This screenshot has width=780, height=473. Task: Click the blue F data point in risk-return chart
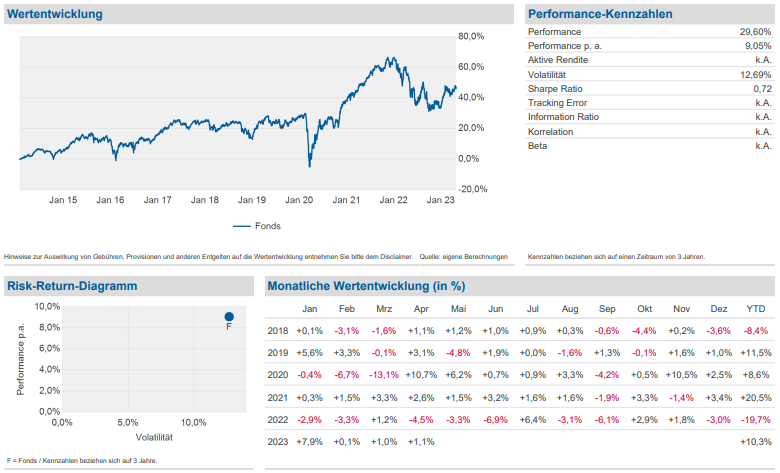tap(229, 317)
